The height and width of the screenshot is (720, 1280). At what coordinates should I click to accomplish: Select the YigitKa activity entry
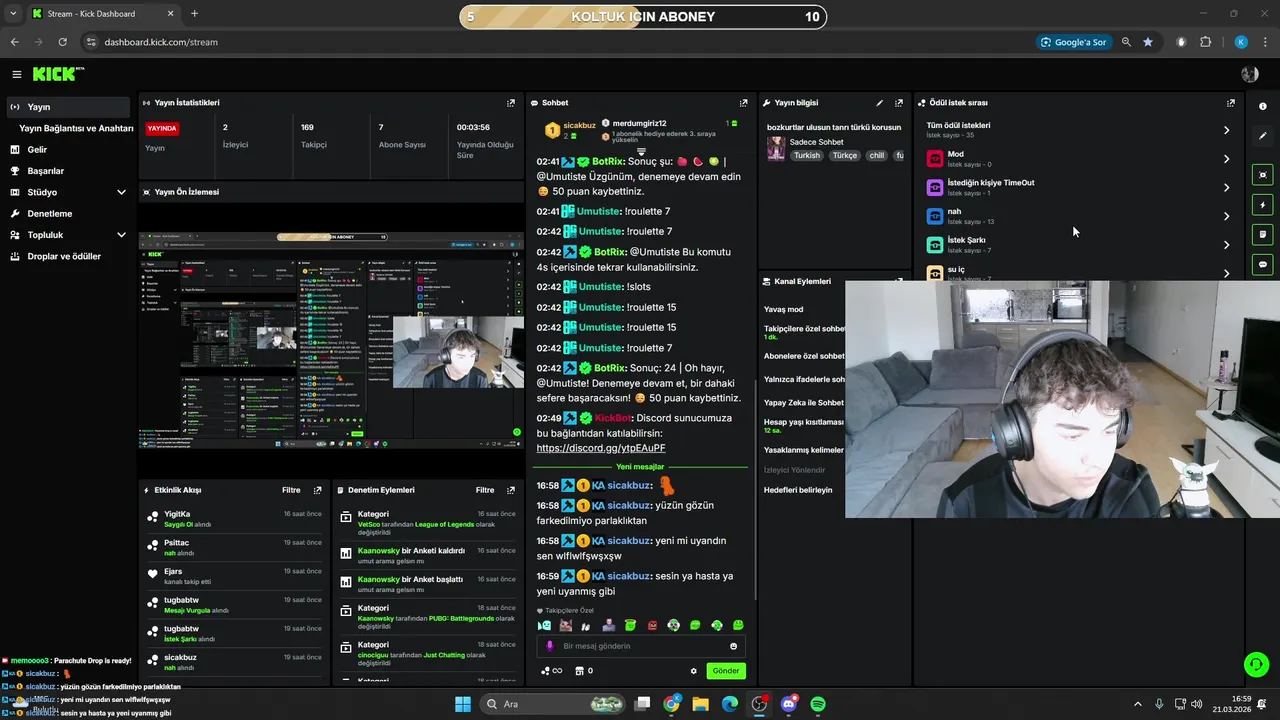click(x=235, y=518)
